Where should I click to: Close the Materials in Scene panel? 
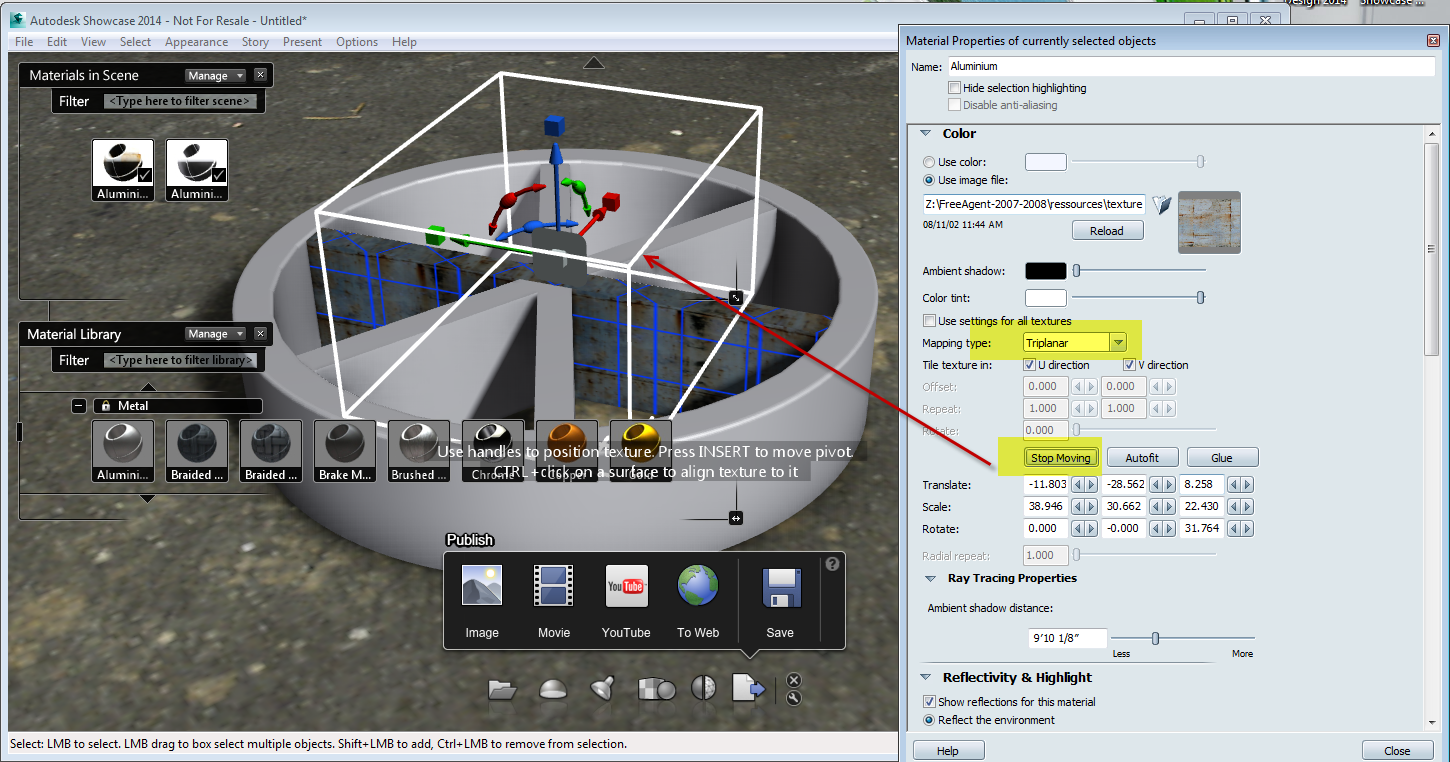(x=260, y=75)
